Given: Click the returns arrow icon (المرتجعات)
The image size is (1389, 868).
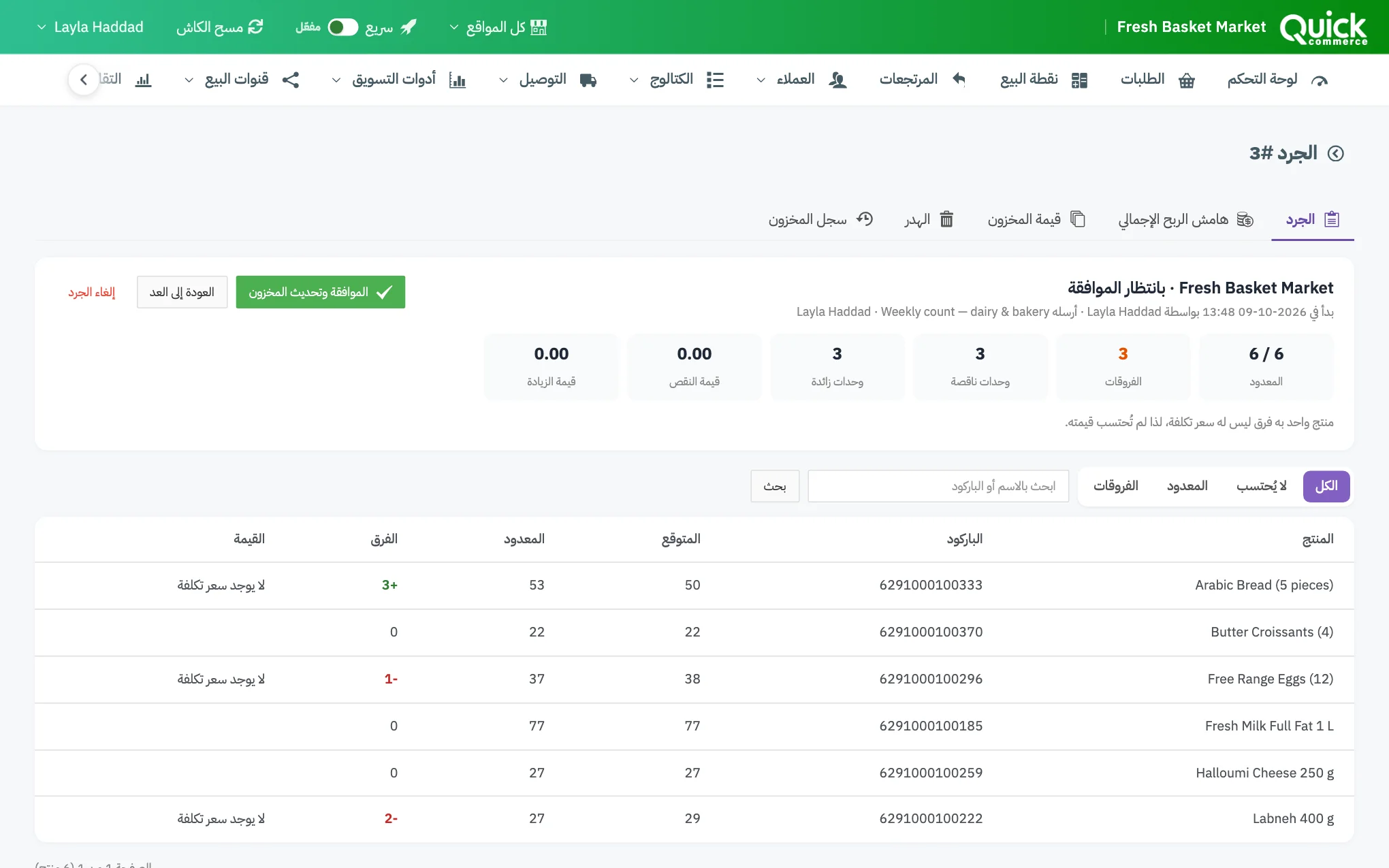Looking at the screenshot, I should [x=959, y=80].
